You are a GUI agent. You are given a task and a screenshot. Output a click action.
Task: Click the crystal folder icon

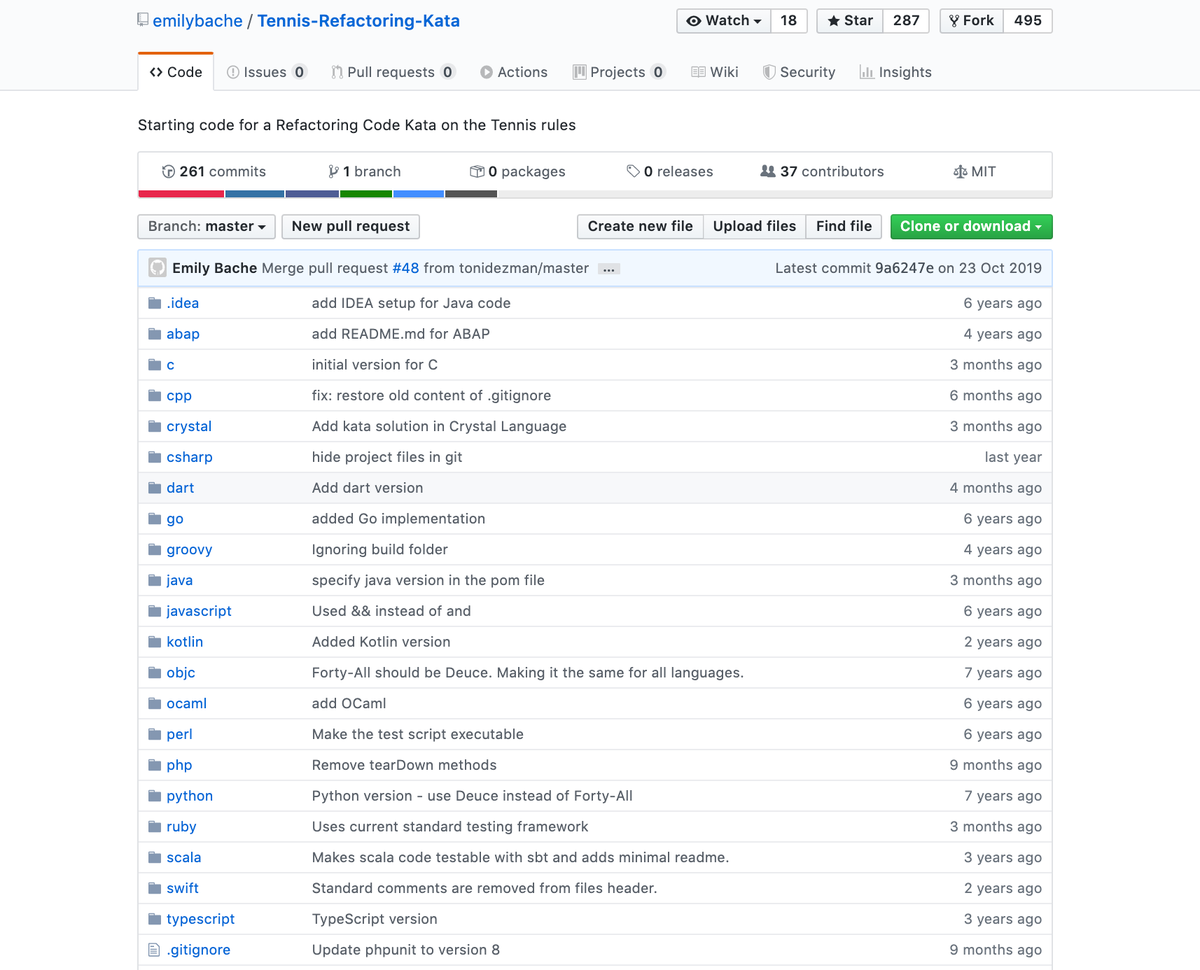click(155, 426)
